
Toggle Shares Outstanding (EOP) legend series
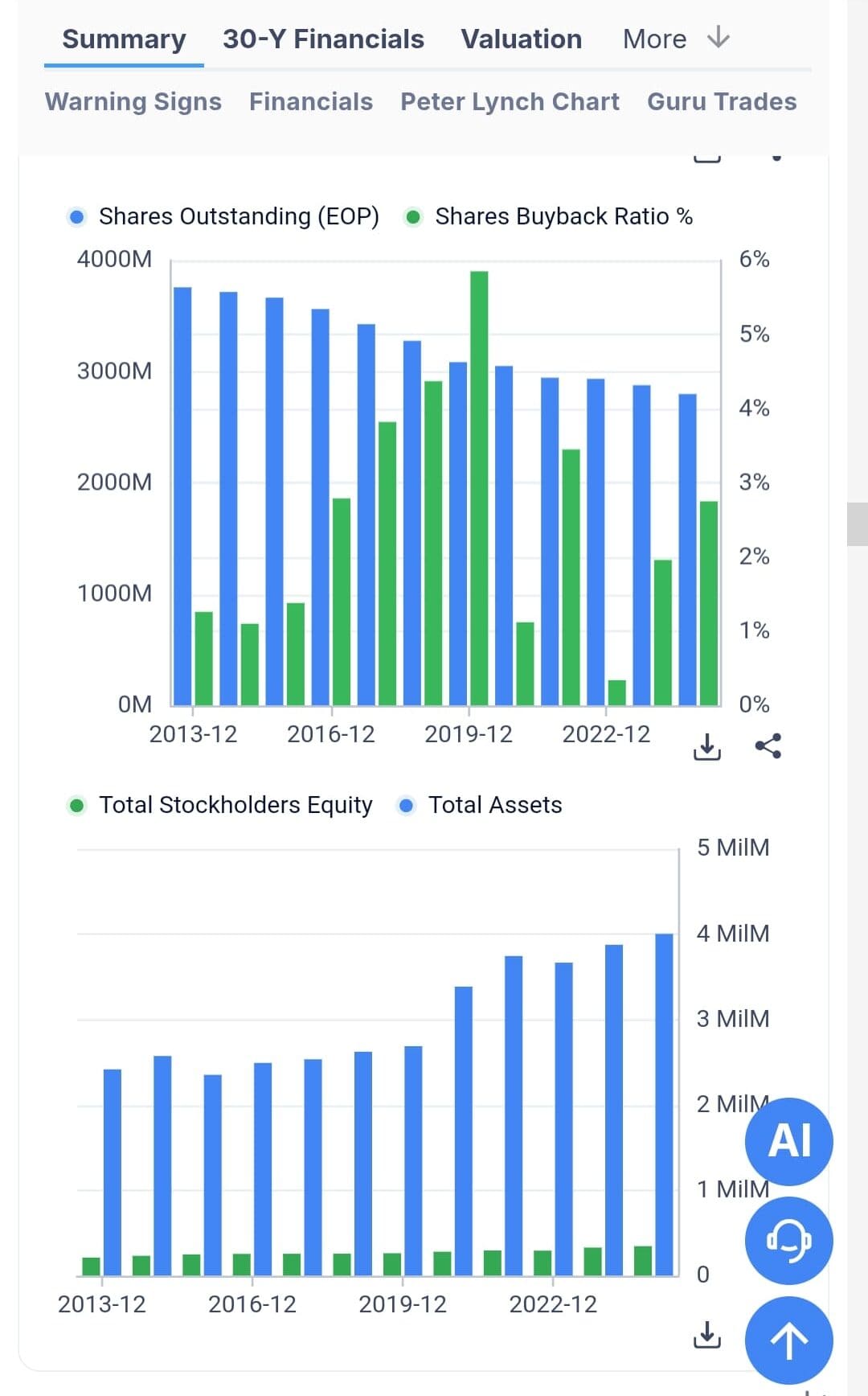pos(223,217)
